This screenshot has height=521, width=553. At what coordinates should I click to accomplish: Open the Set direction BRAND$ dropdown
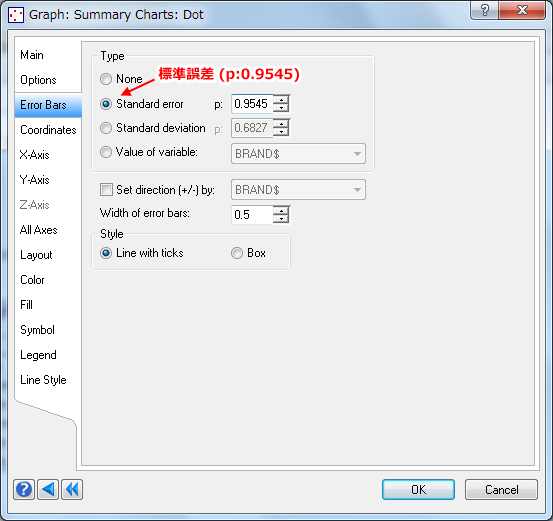pyautogui.click(x=298, y=190)
